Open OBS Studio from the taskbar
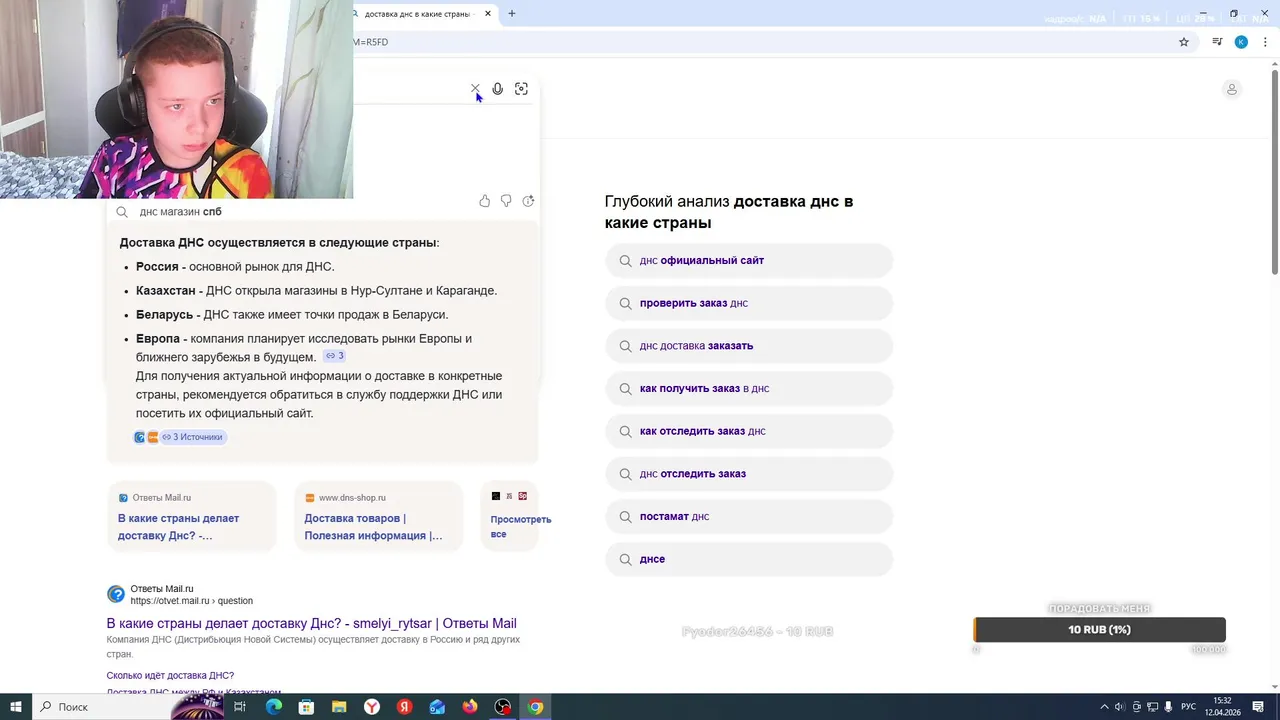Image resolution: width=1280 pixels, height=720 pixels. coord(503,707)
